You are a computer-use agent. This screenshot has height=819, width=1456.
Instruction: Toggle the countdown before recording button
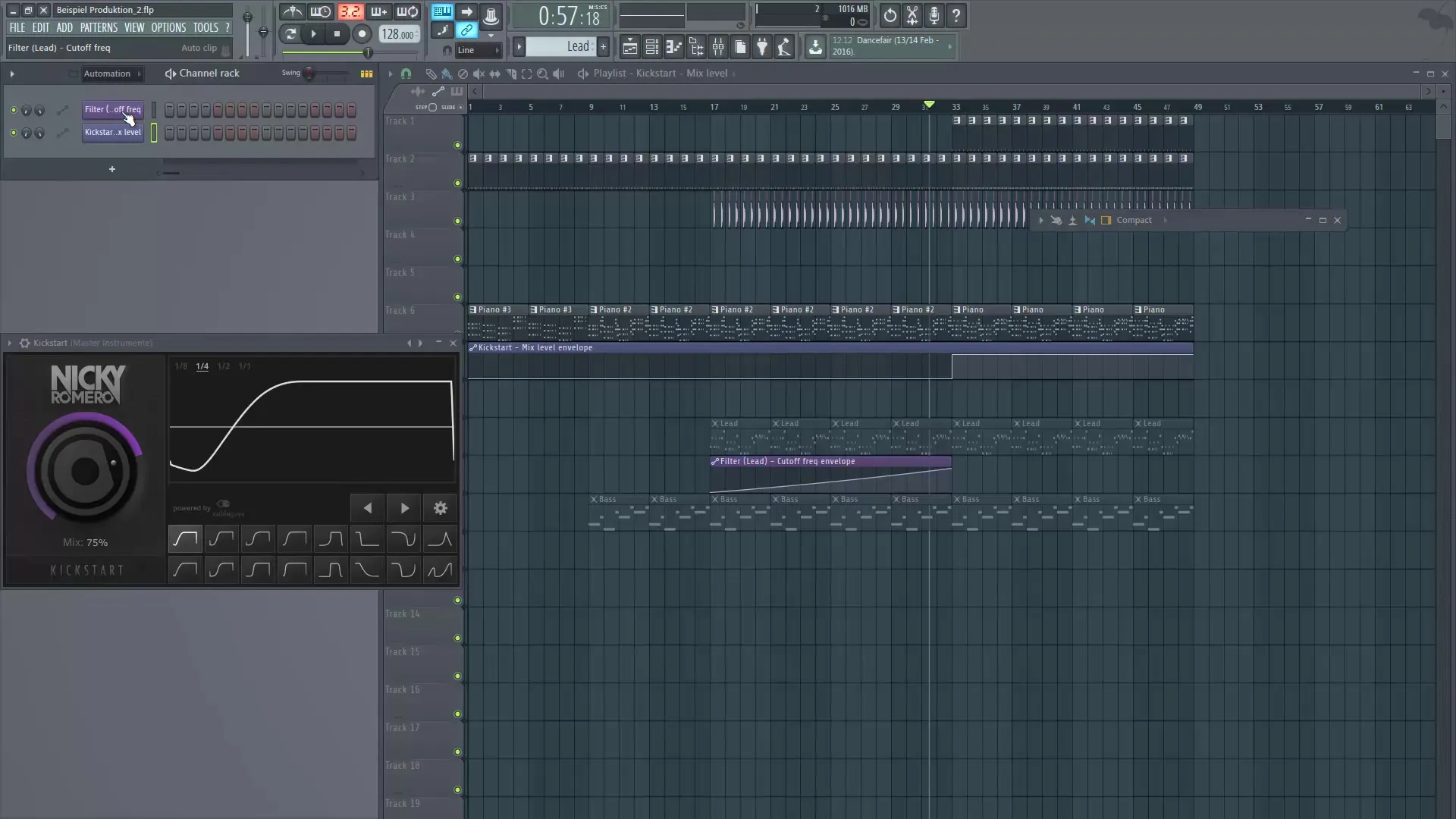[350, 12]
